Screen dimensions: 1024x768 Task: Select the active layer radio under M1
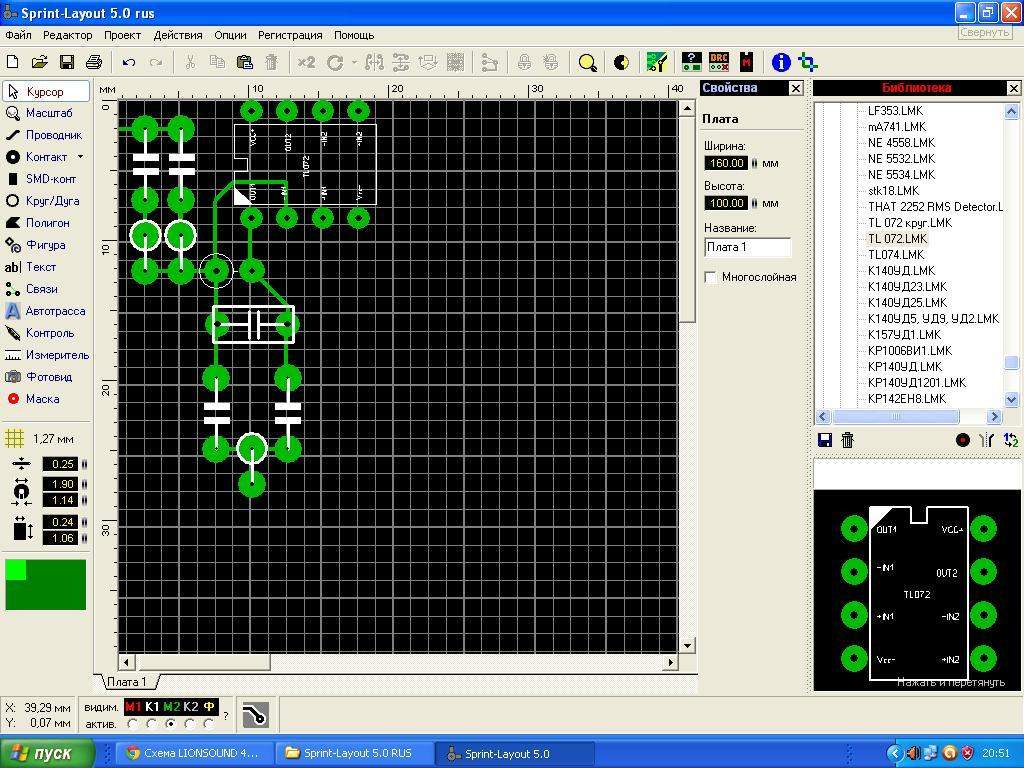tap(133, 724)
